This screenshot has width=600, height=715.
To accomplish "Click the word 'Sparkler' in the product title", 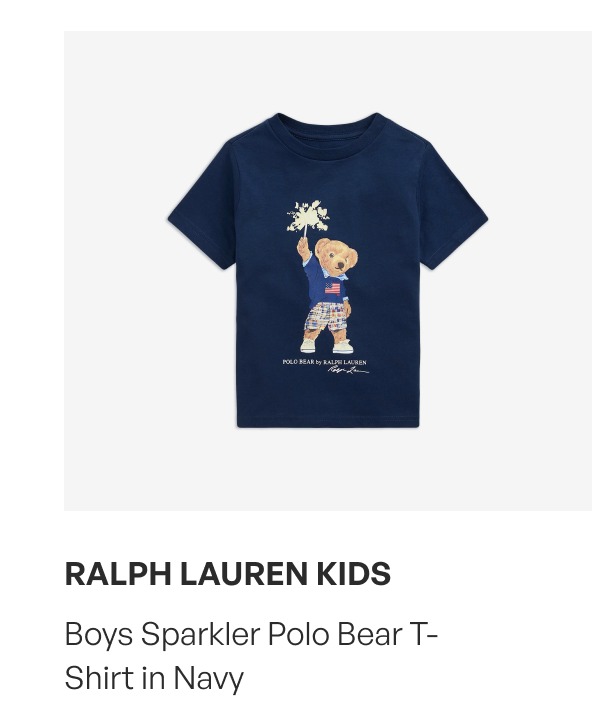I will pyautogui.click(x=200, y=635).
